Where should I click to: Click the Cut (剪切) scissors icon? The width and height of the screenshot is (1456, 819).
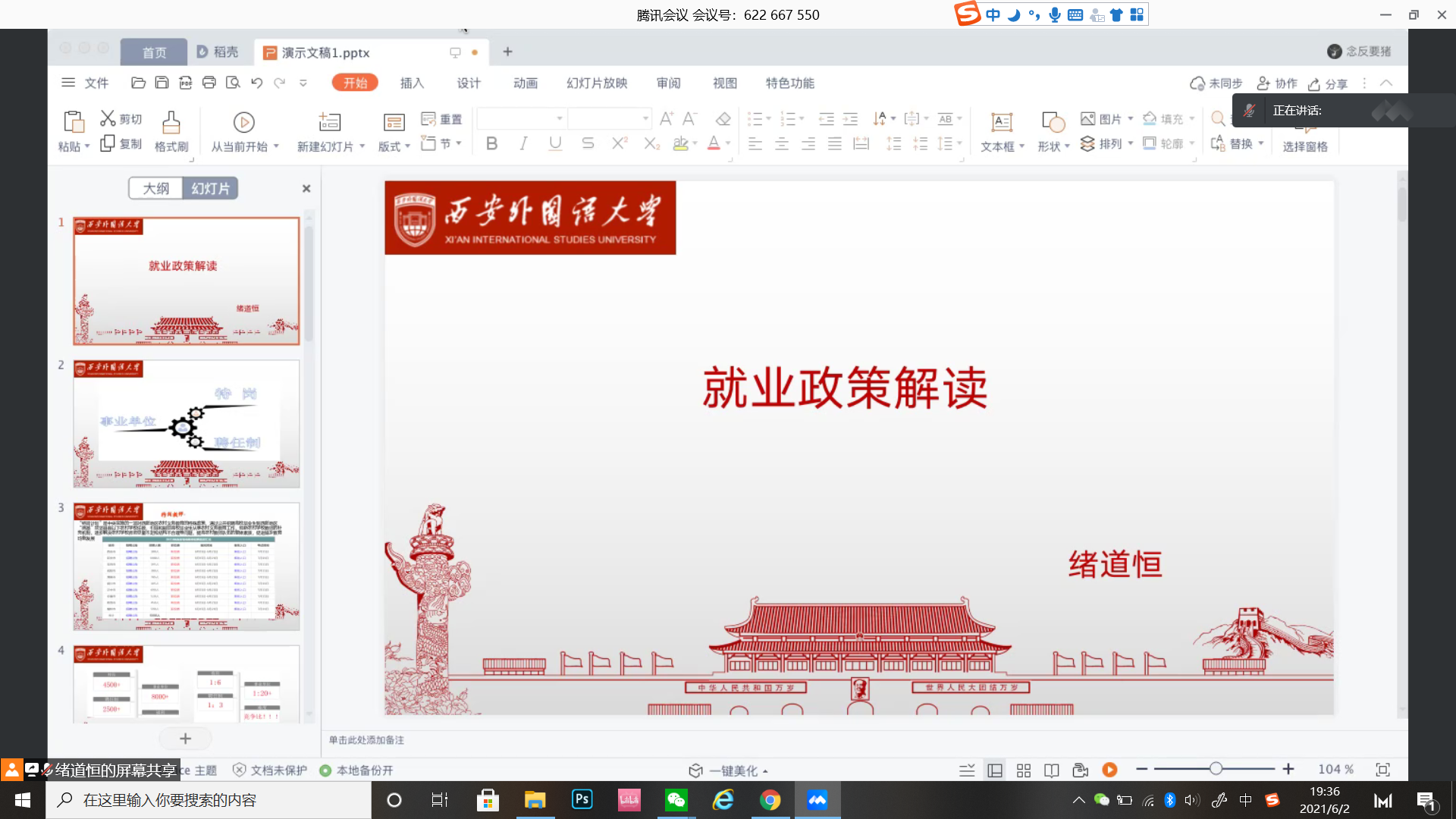[108, 118]
